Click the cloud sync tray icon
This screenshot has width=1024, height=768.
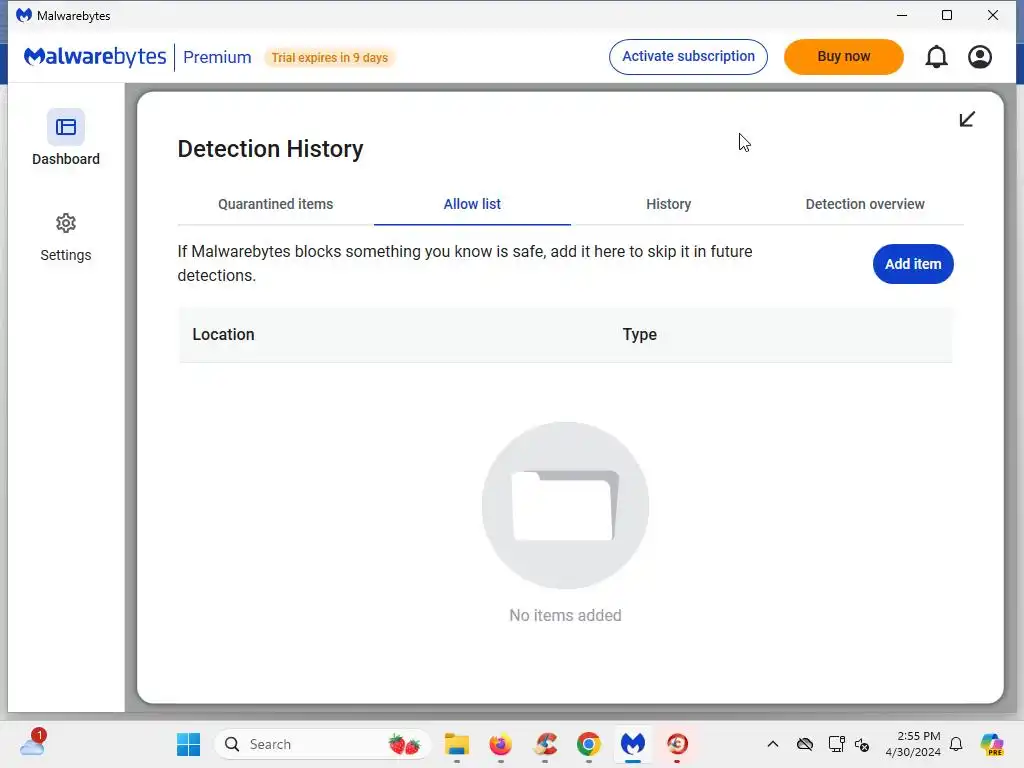pos(805,744)
